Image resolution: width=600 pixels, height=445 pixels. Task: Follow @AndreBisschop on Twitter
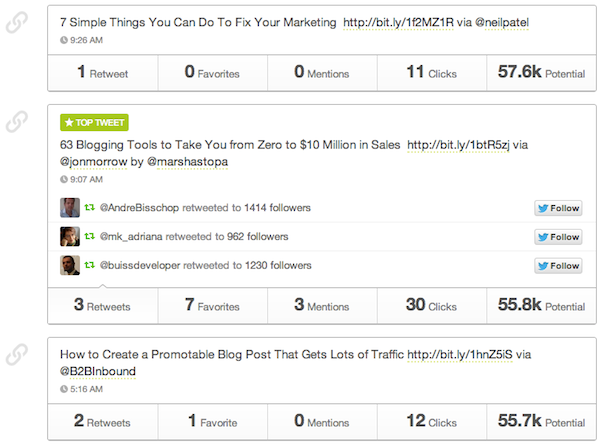[x=558, y=208]
